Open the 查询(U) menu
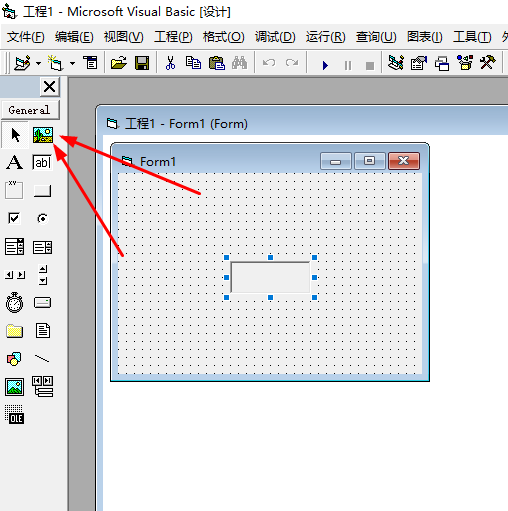Screen dimensions: 508x511 376,37
